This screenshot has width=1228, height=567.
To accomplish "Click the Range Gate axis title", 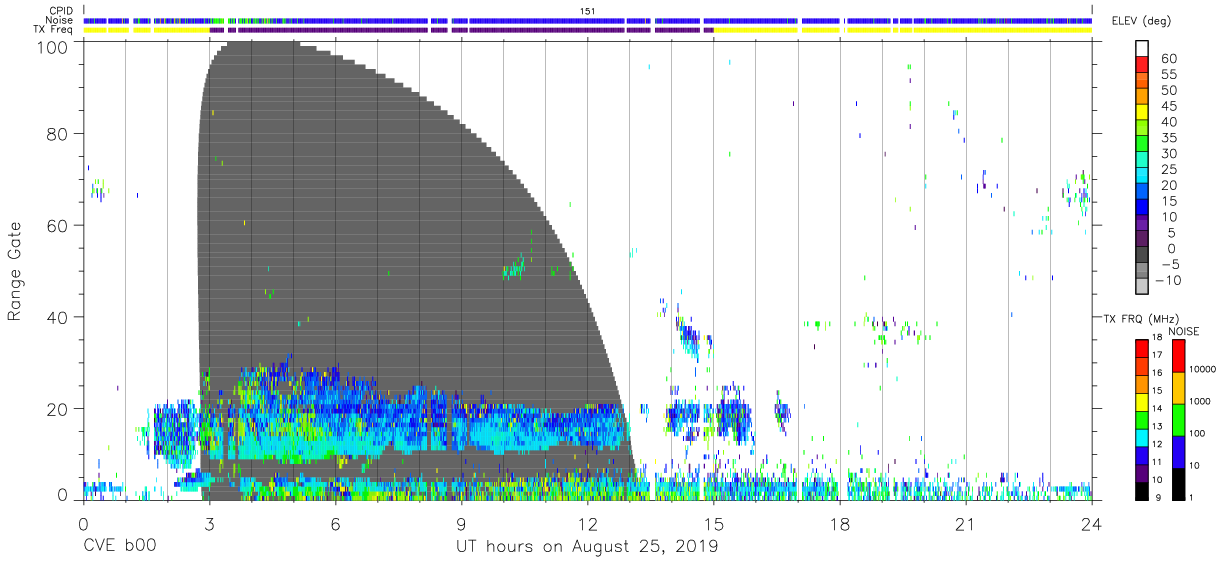I will point(15,272).
